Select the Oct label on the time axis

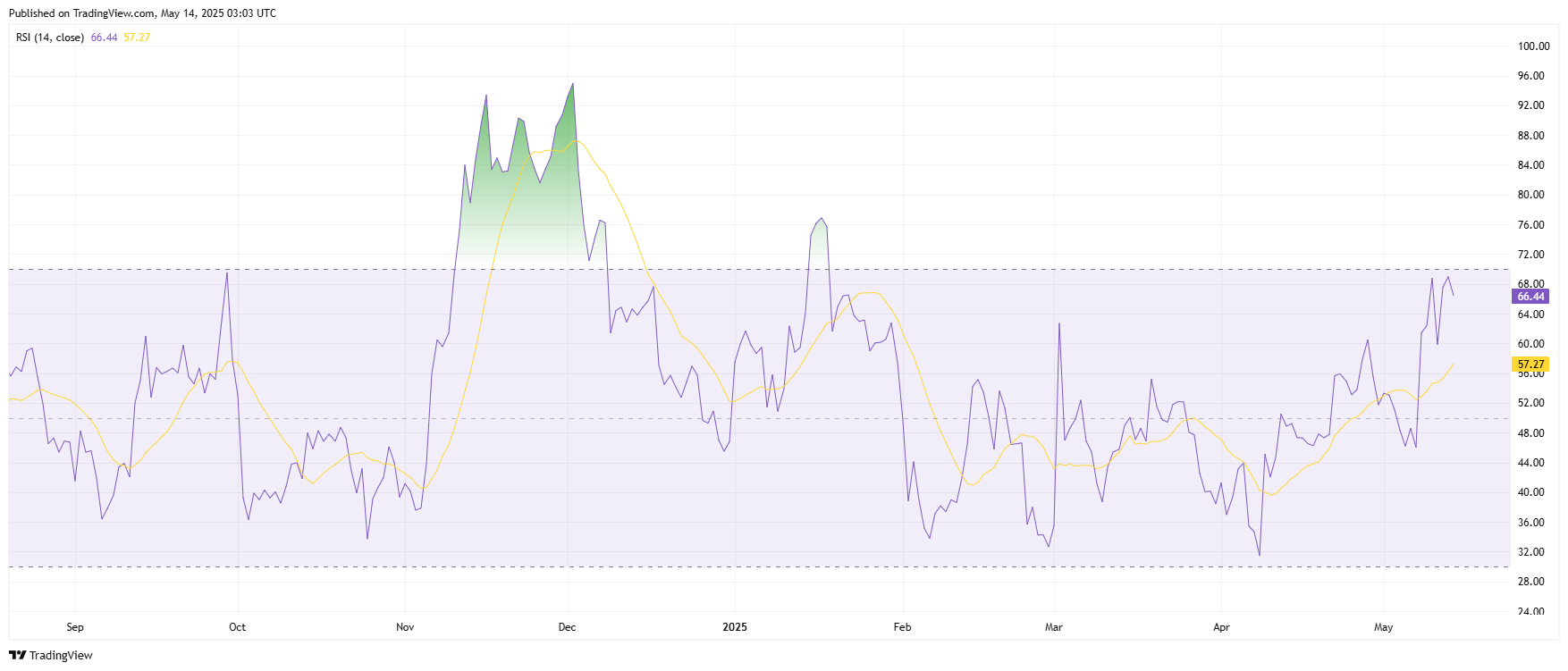(238, 627)
